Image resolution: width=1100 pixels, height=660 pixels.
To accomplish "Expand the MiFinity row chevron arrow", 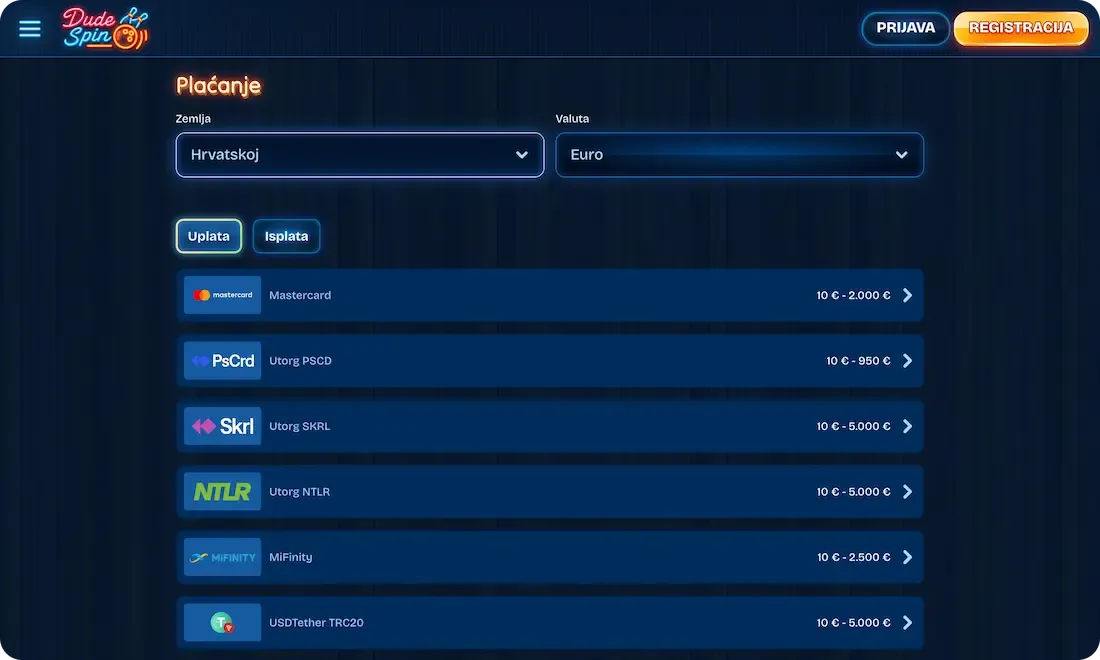I will (907, 557).
